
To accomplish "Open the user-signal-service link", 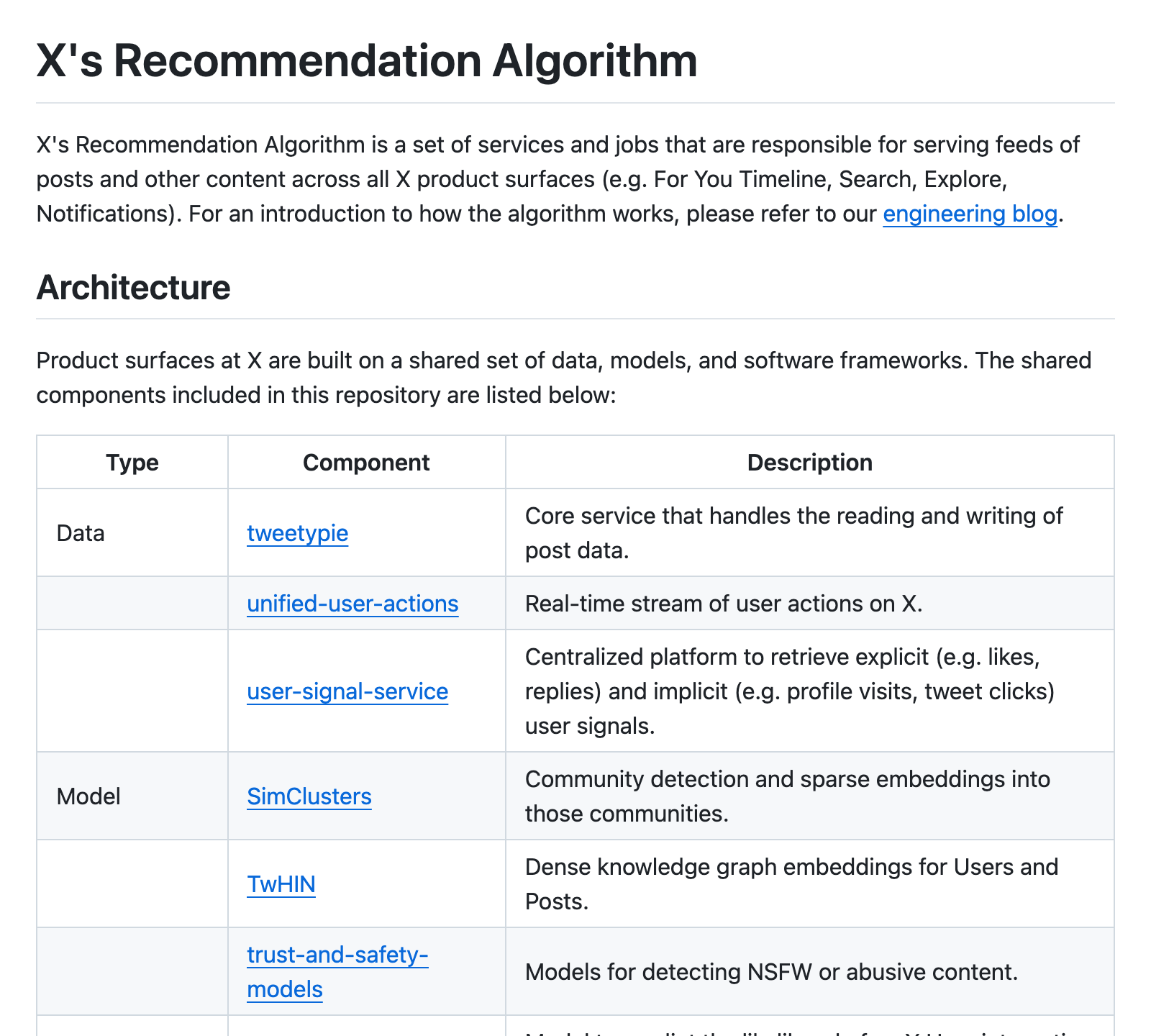I will pyautogui.click(x=347, y=691).
